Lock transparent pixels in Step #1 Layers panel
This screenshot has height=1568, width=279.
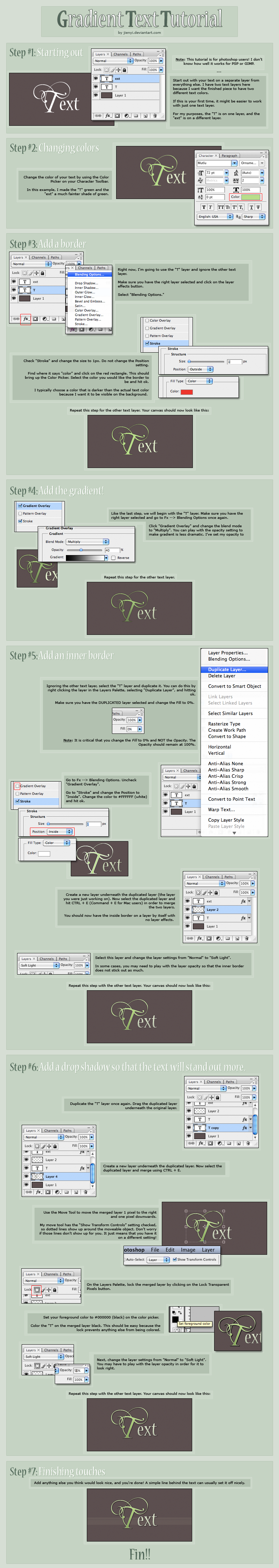pos(107,70)
